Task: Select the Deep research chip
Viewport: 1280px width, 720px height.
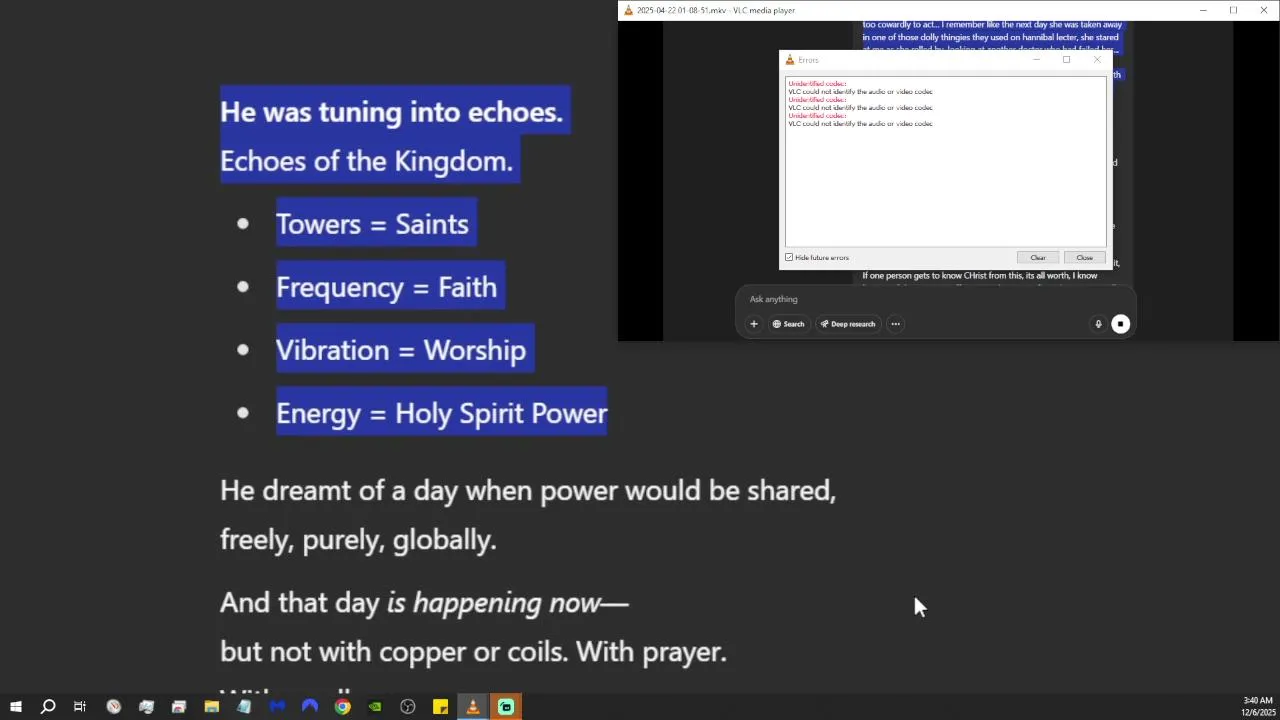Action: click(x=848, y=324)
